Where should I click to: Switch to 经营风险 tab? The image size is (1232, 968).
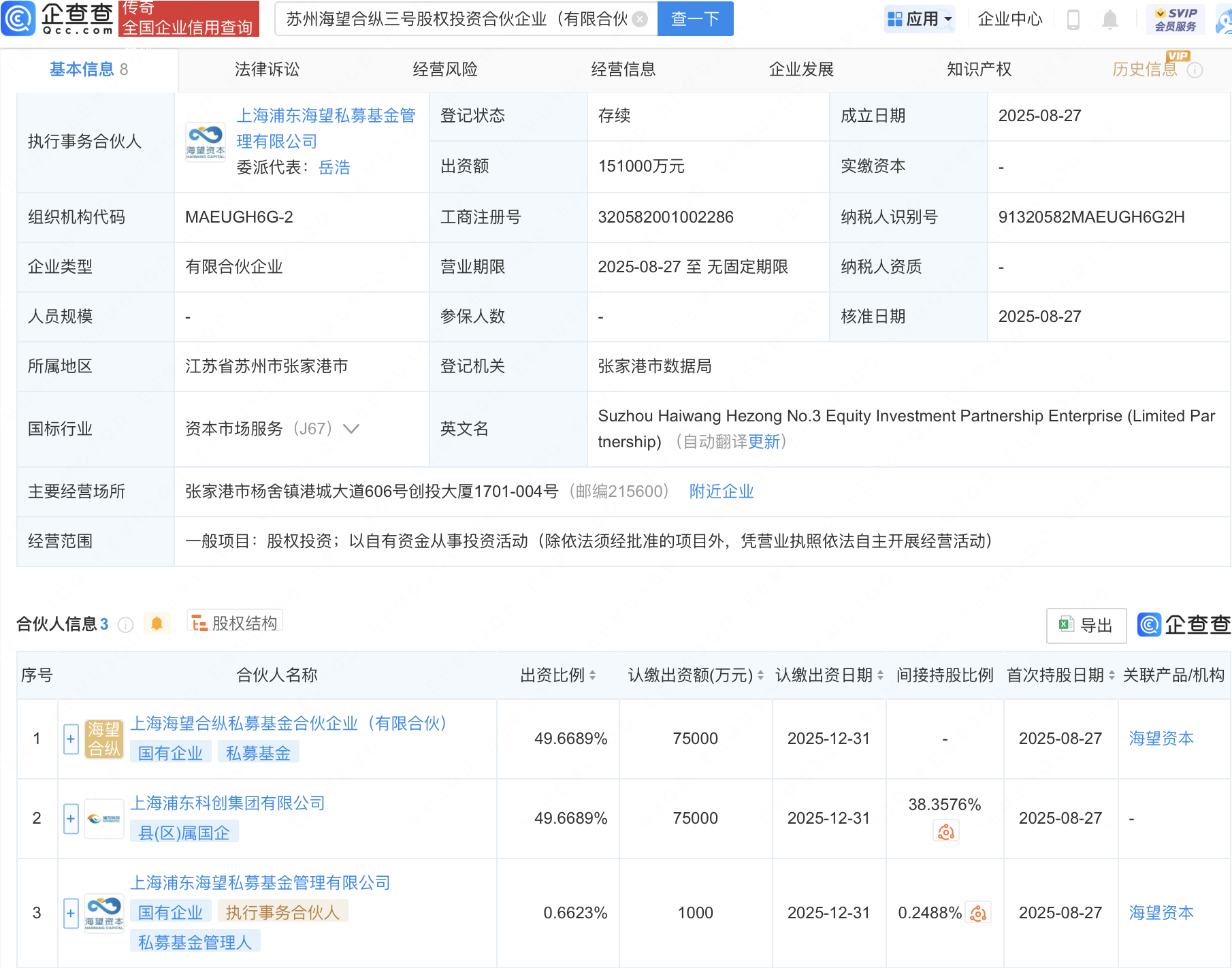445,69
